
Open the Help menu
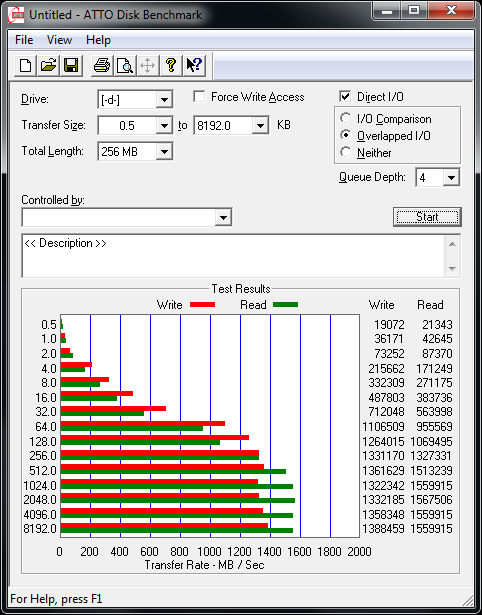[98, 40]
